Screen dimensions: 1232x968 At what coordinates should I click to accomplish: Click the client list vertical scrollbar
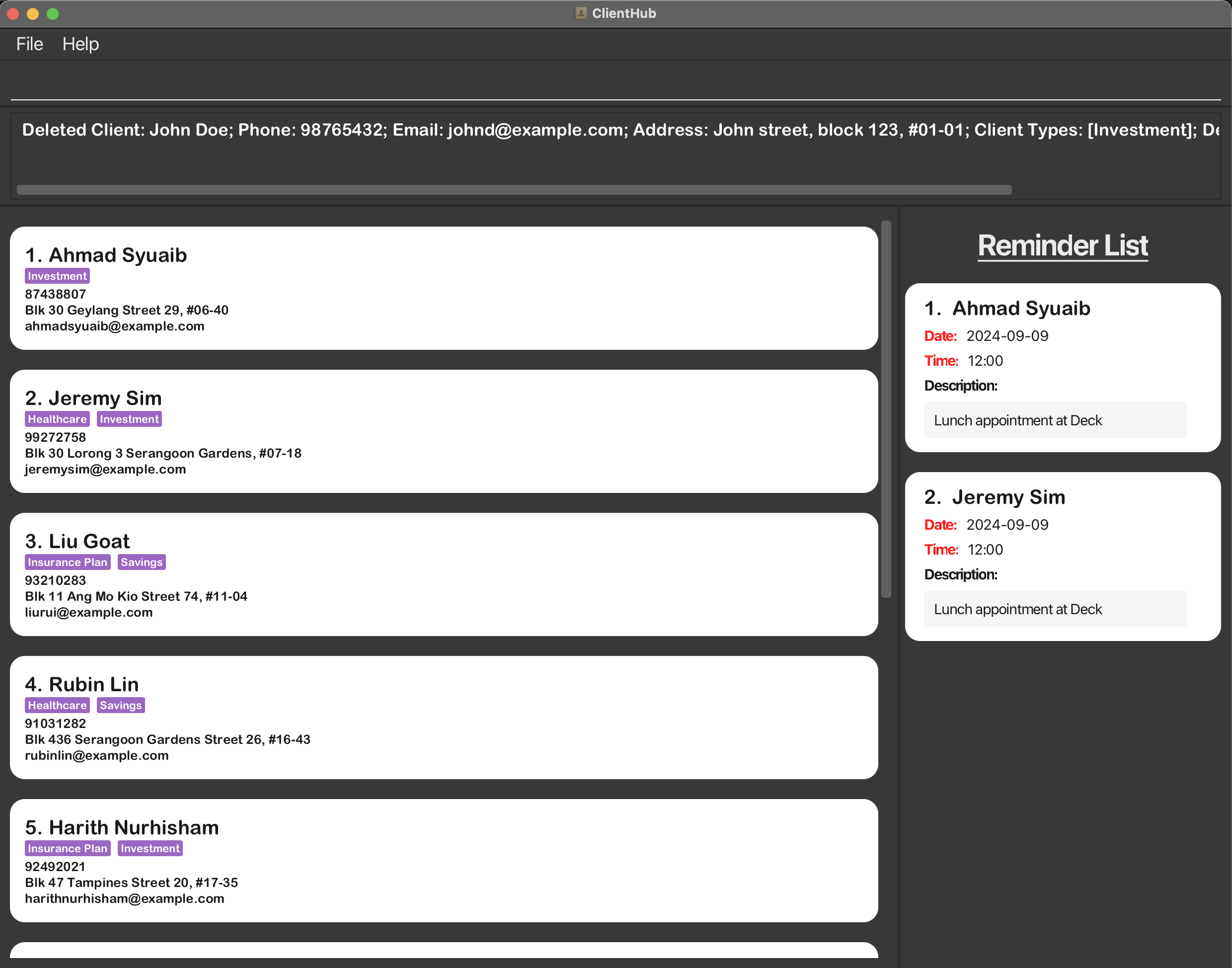886,408
